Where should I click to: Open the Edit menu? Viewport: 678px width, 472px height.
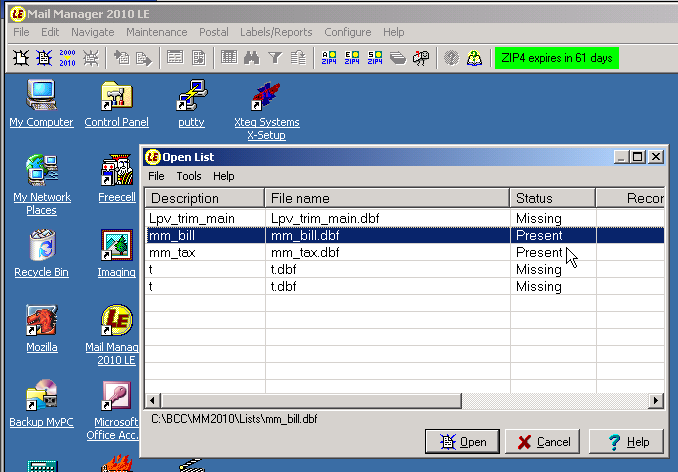pyautogui.click(x=50, y=32)
